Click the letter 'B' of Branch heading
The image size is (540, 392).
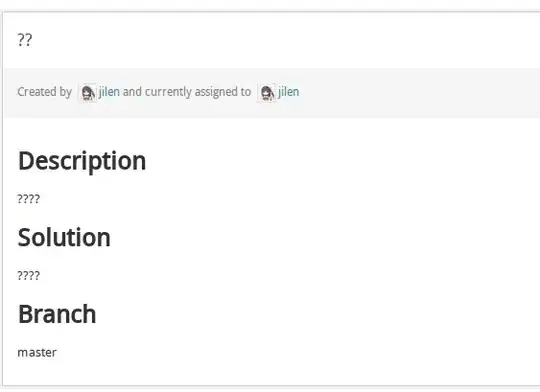pyautogui.click(x=25, y=314)
